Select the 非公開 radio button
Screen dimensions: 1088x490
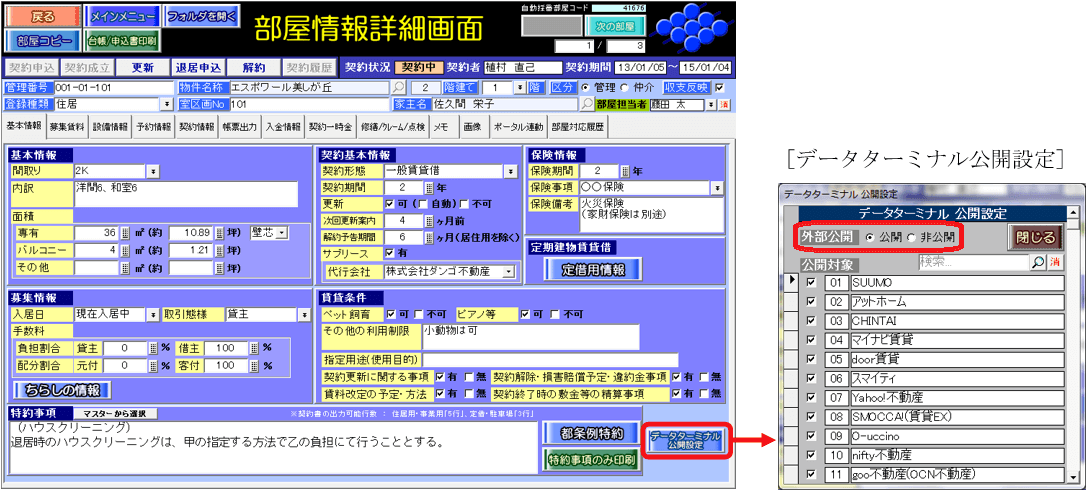point(910,237)
